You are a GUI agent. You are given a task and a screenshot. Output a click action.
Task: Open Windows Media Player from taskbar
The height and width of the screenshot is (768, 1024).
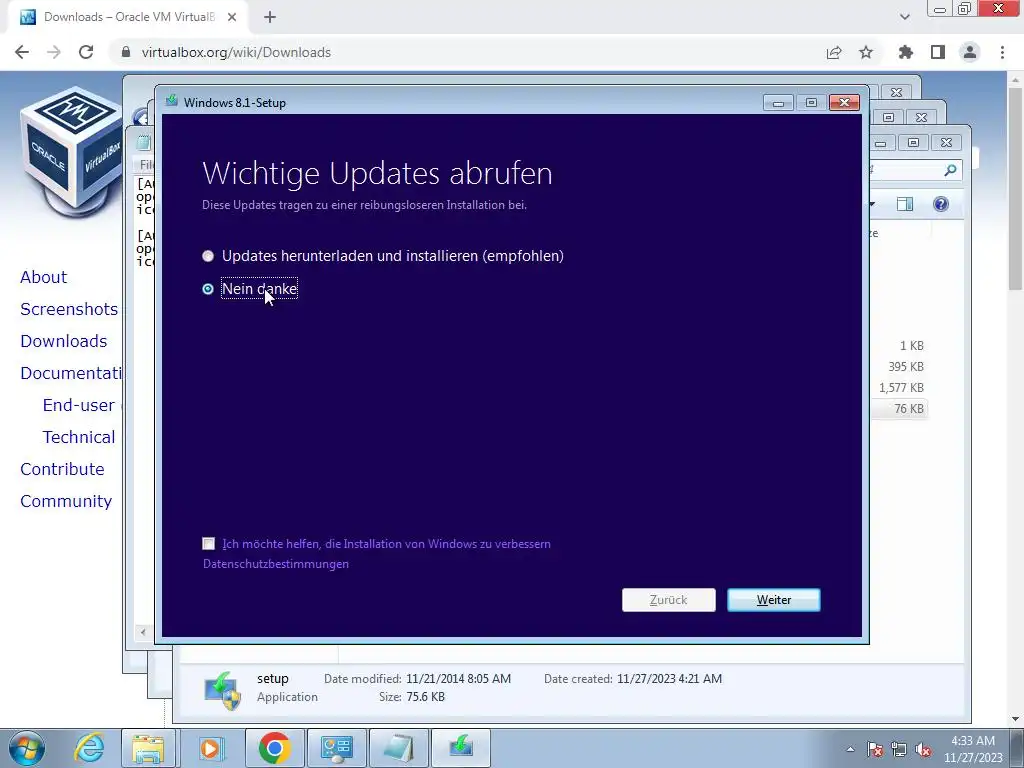[x=210, y=748]
